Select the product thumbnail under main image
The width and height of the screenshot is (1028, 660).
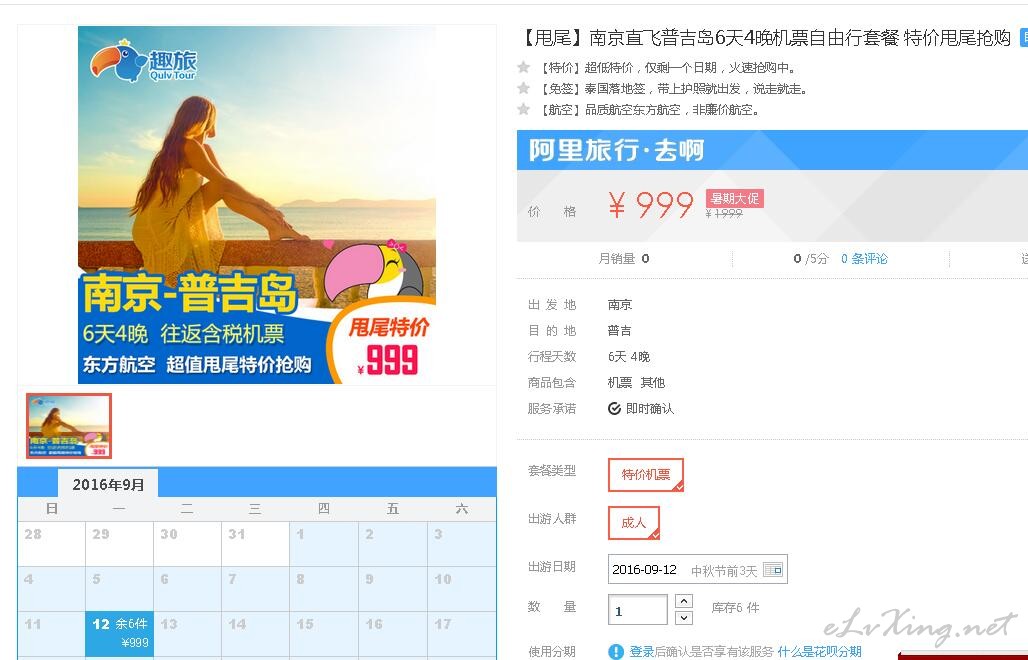click(69, 426)
